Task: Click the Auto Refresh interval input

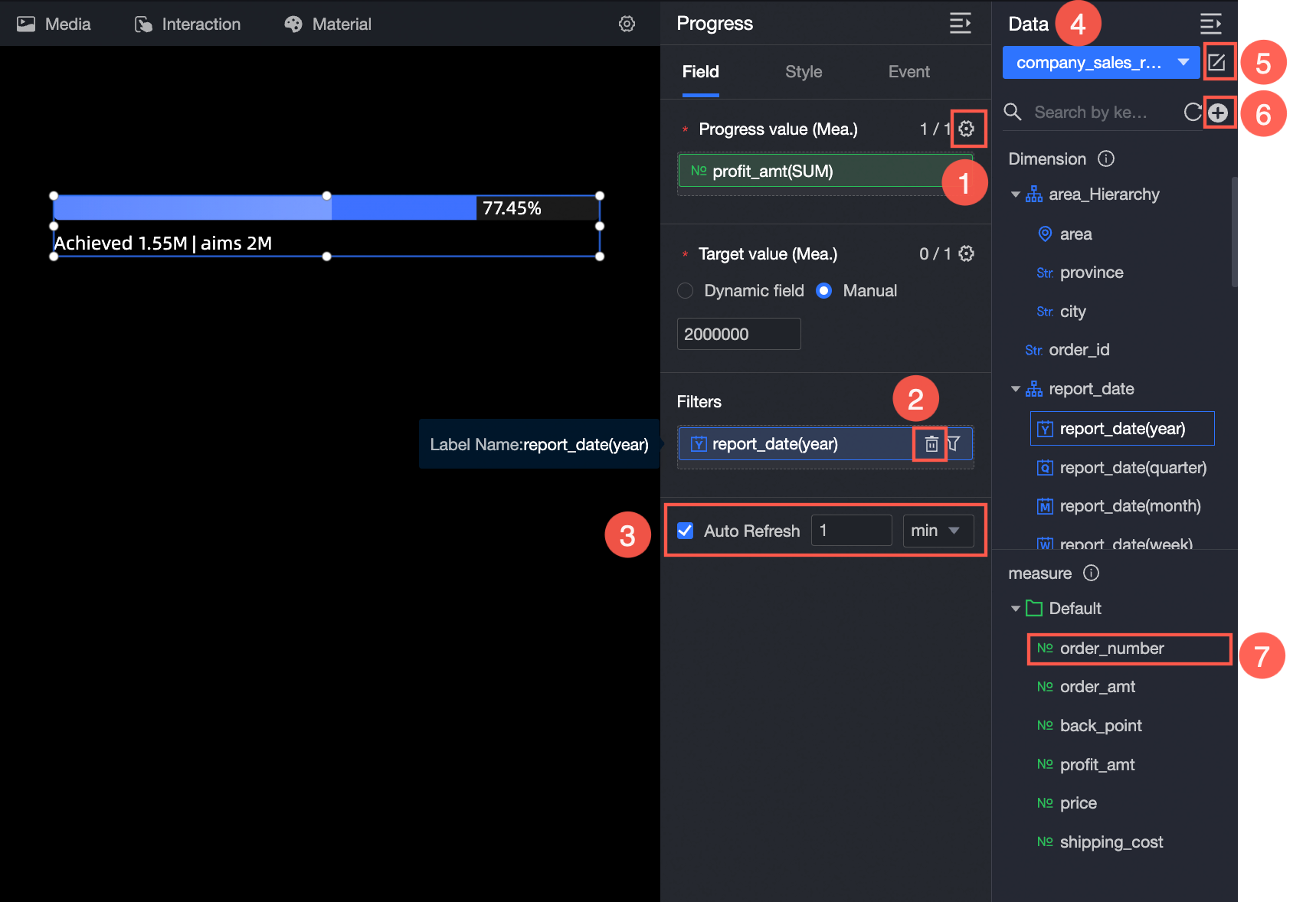Action: point(852,531)
